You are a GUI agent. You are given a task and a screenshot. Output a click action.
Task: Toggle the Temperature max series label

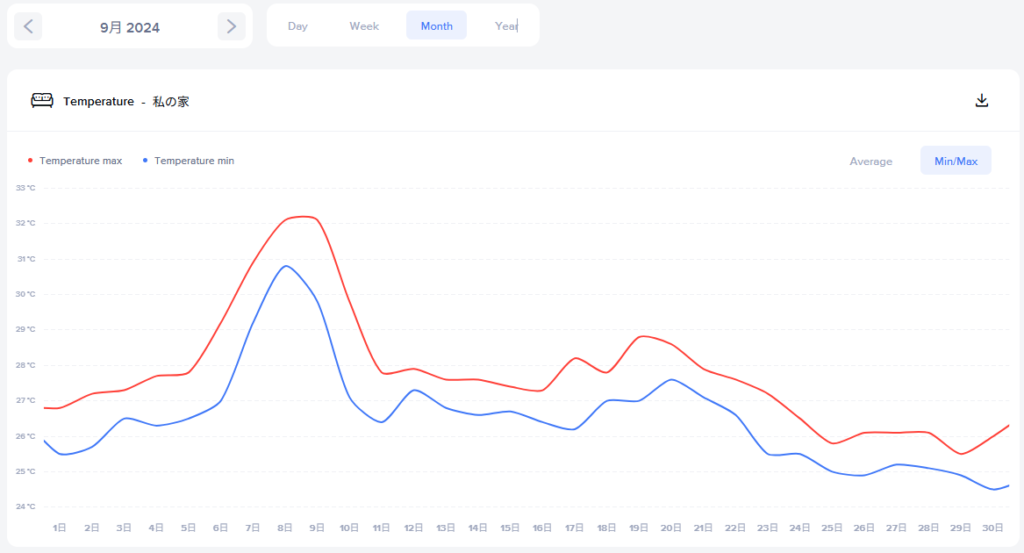click(x=81, y=161)
